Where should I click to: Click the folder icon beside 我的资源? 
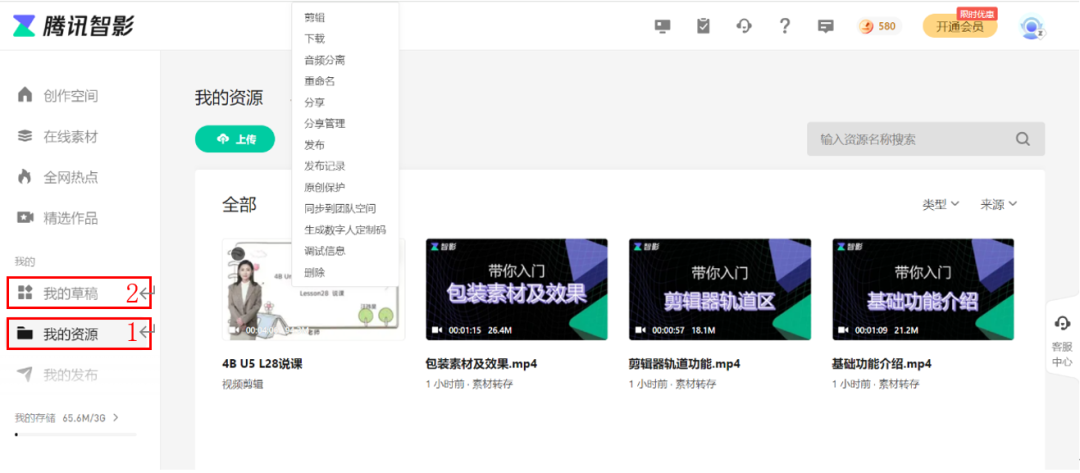pyautogui.click(x=25, y=334)
